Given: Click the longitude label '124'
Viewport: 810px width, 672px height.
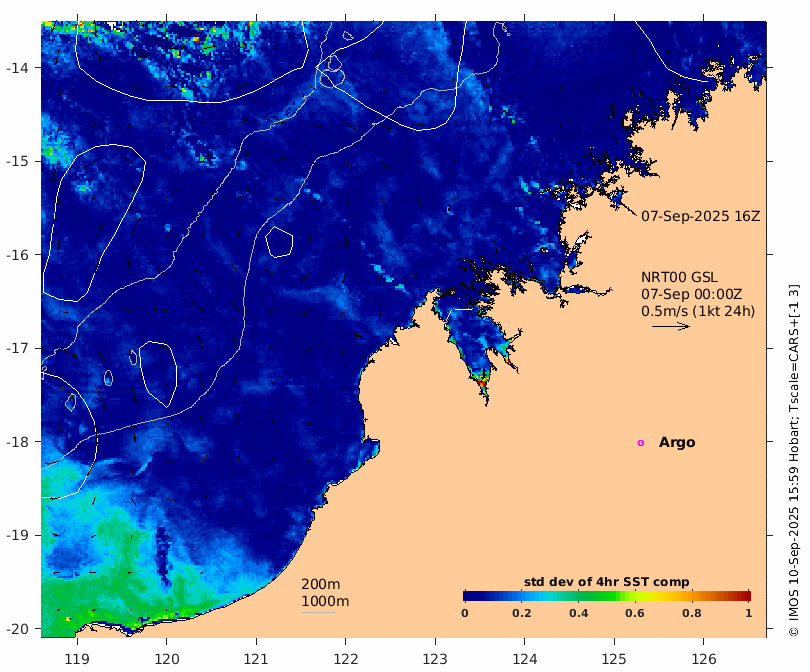Looking at the screenshot, I should tap(524, 659).
